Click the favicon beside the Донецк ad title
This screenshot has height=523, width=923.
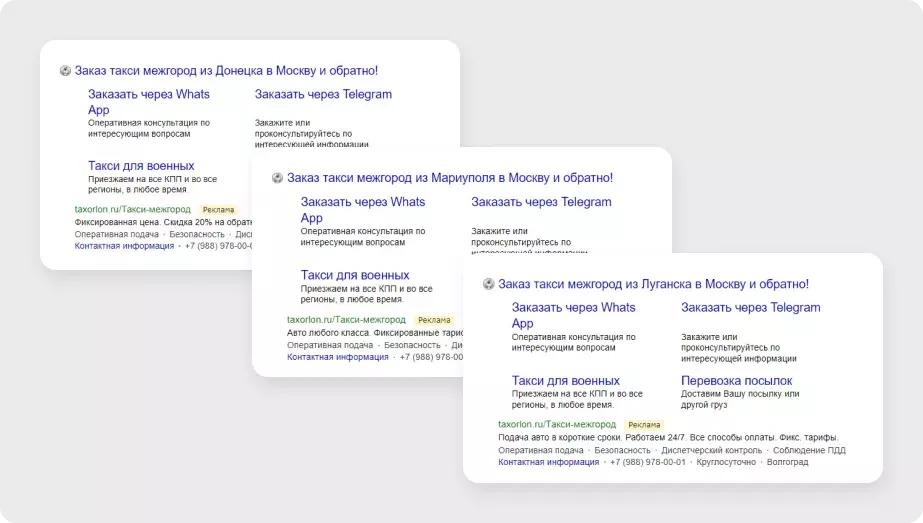[65, 71]
